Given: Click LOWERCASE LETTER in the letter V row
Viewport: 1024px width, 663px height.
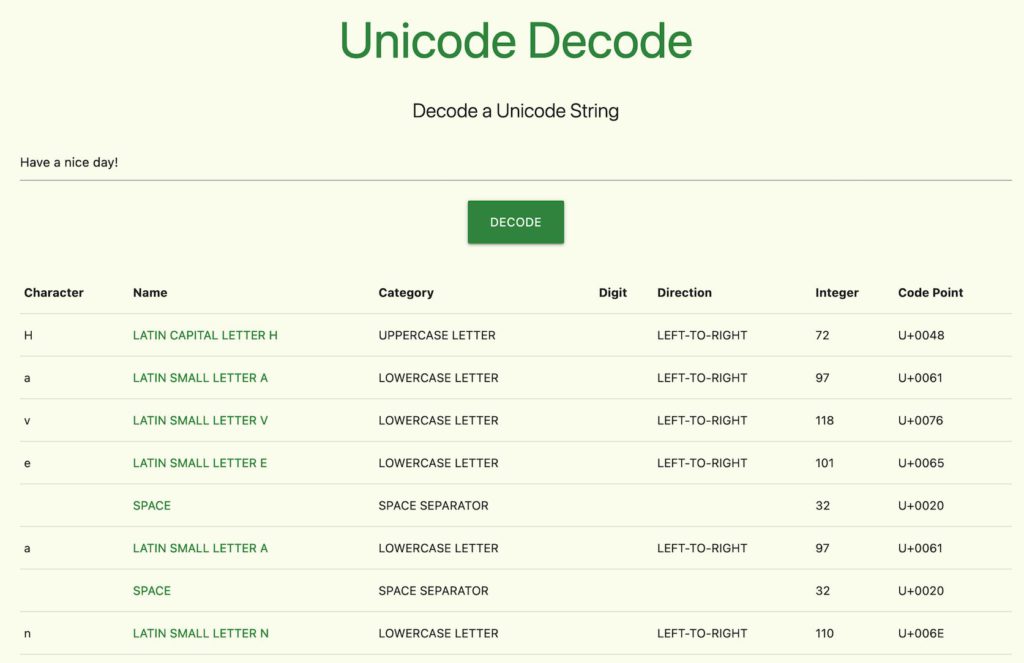Looking at the screenshot, I should [438, 421].
